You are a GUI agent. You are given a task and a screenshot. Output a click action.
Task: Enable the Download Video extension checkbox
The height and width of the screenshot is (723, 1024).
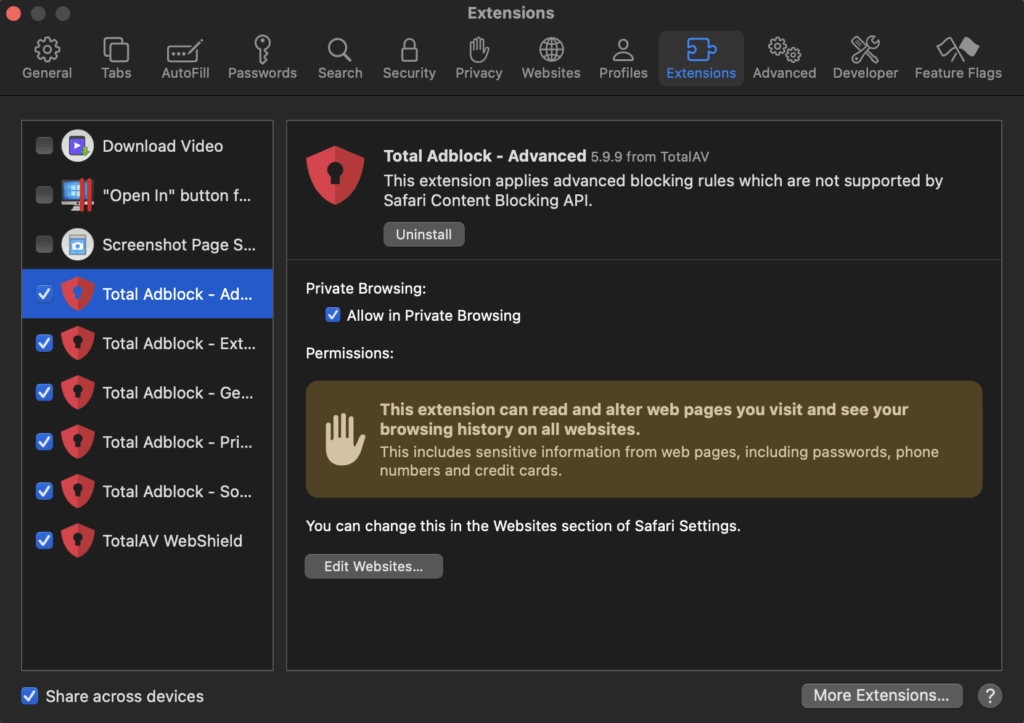pos(44,146)
